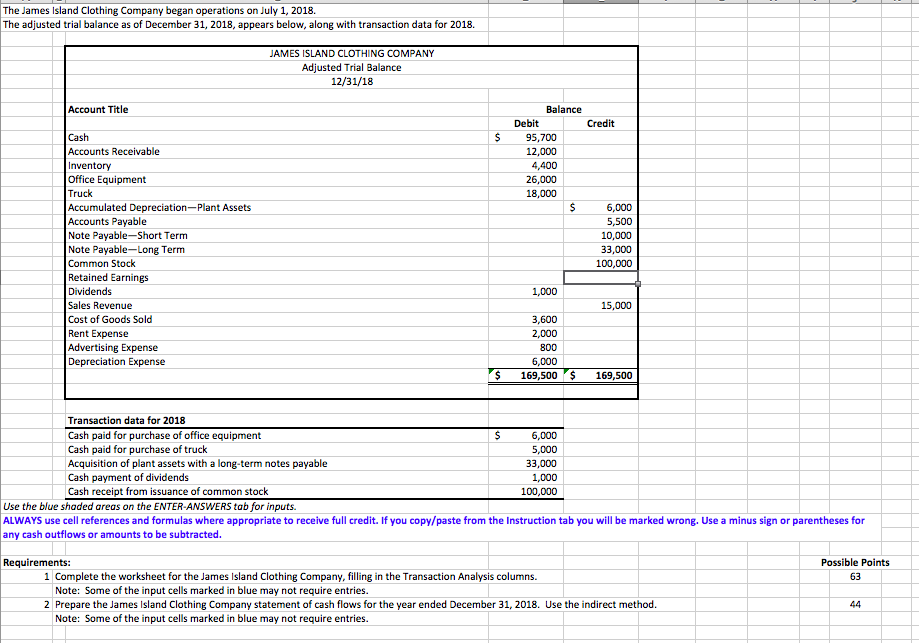This screenshot has height=643, width=919.
Task: Click the Office Equipment label
Action: 107,179
